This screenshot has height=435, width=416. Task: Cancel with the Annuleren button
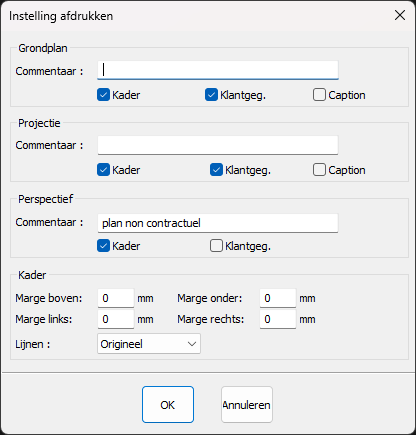pos(247,405)
